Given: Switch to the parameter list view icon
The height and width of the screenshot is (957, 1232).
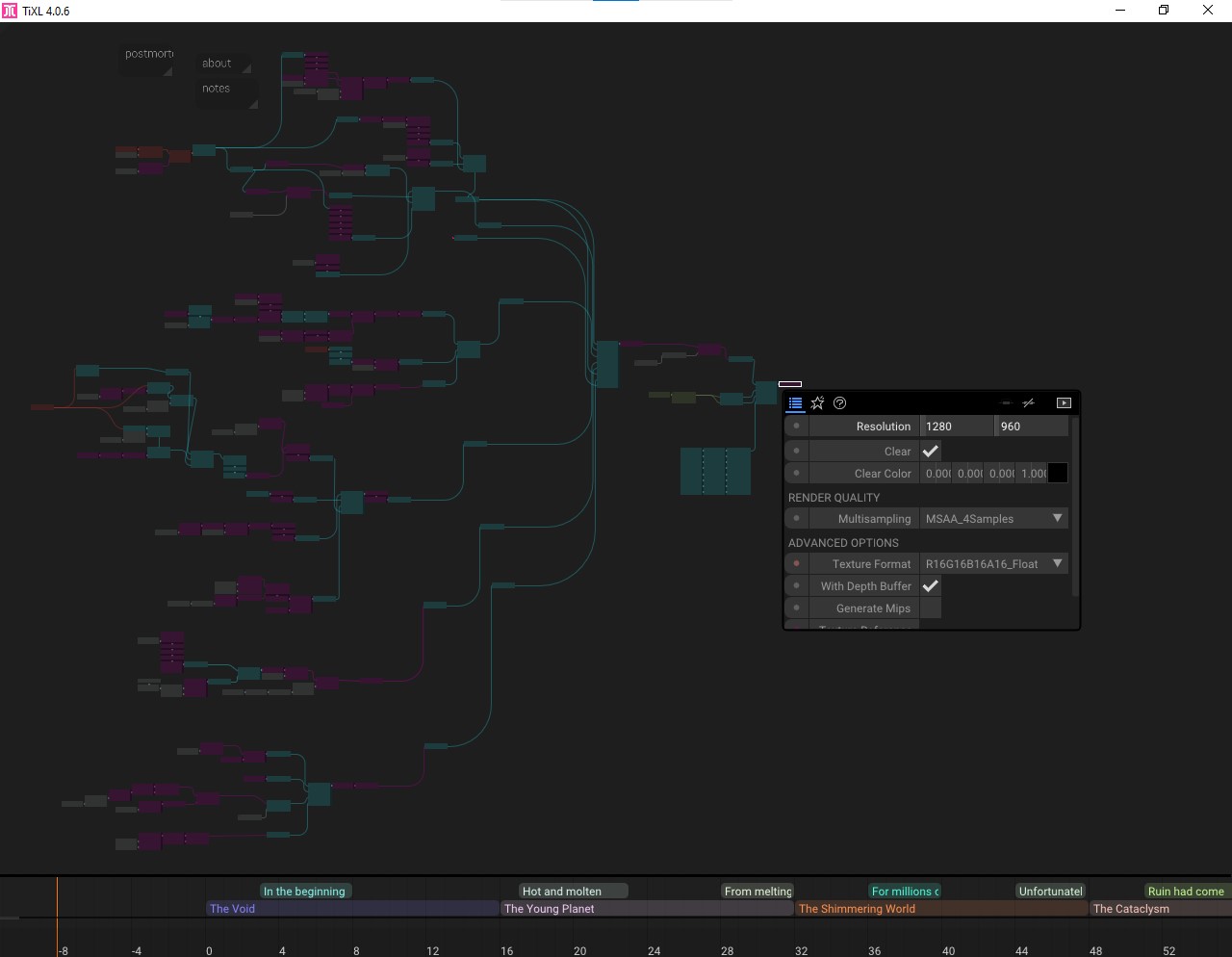Looking at the screenshot, I should click(x=795, y=403).
